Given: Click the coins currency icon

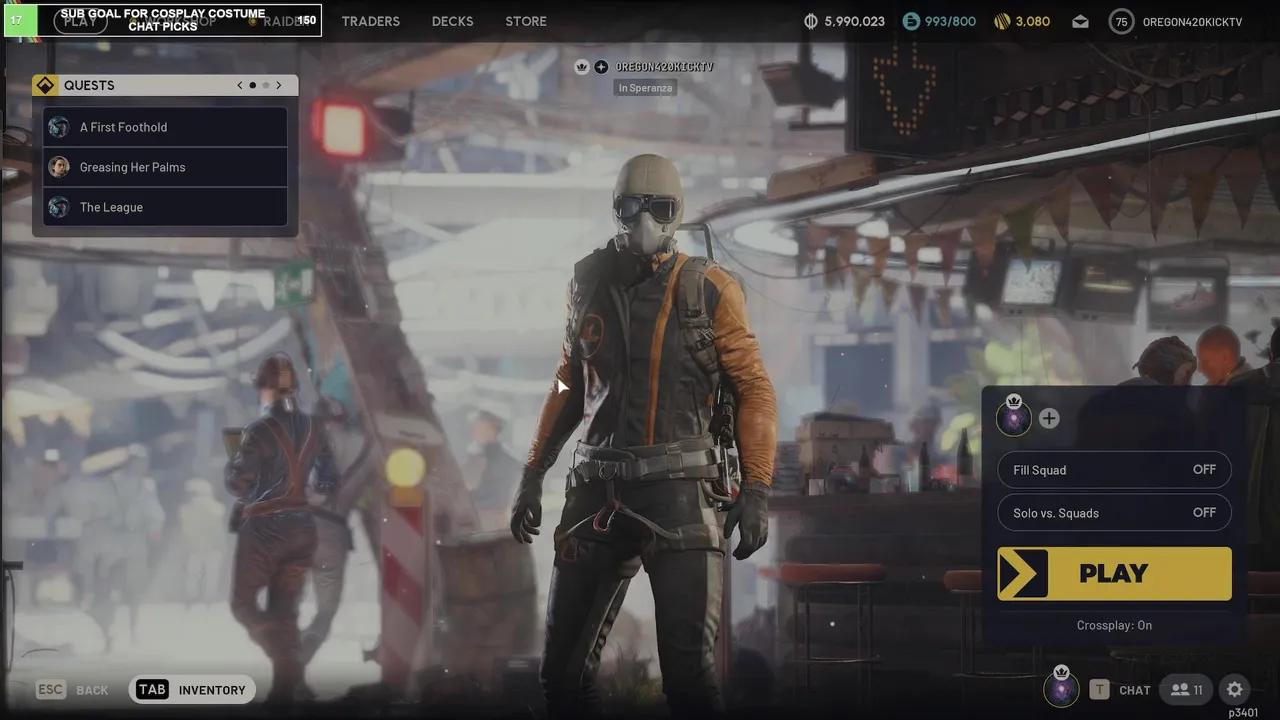Looking at the screenshot, I should click(x=811, y=21).
